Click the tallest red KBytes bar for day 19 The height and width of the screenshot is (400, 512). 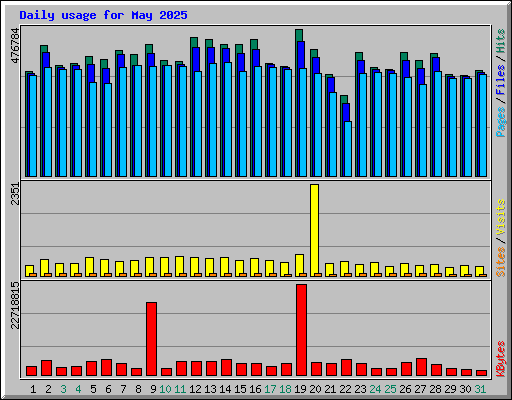click(x=301, y=330)
